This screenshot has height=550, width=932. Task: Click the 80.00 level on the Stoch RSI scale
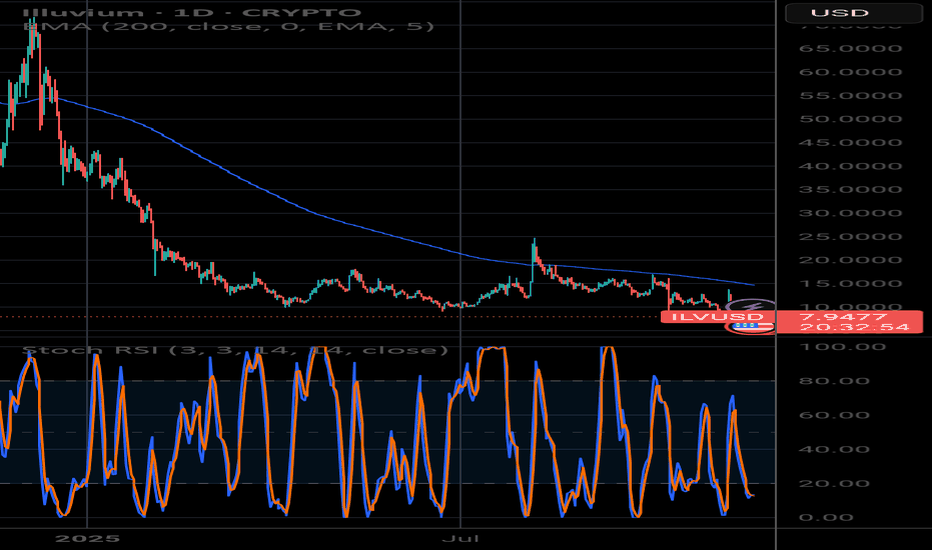838,381
